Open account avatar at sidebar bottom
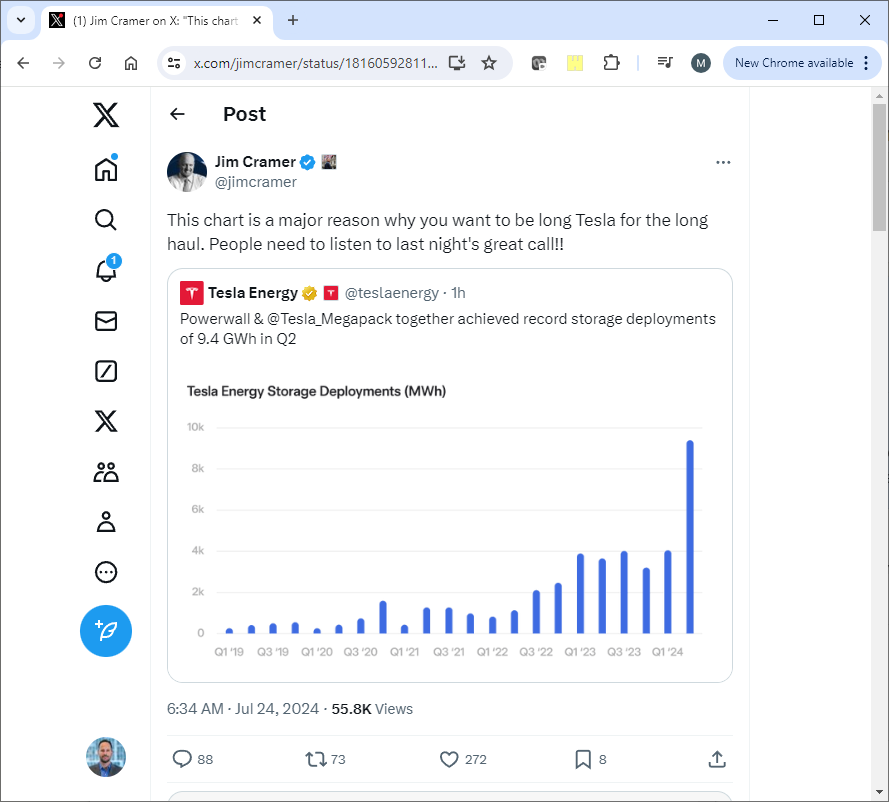The height and width of the screenshot is (802, 889). click(x=106, y=757)
